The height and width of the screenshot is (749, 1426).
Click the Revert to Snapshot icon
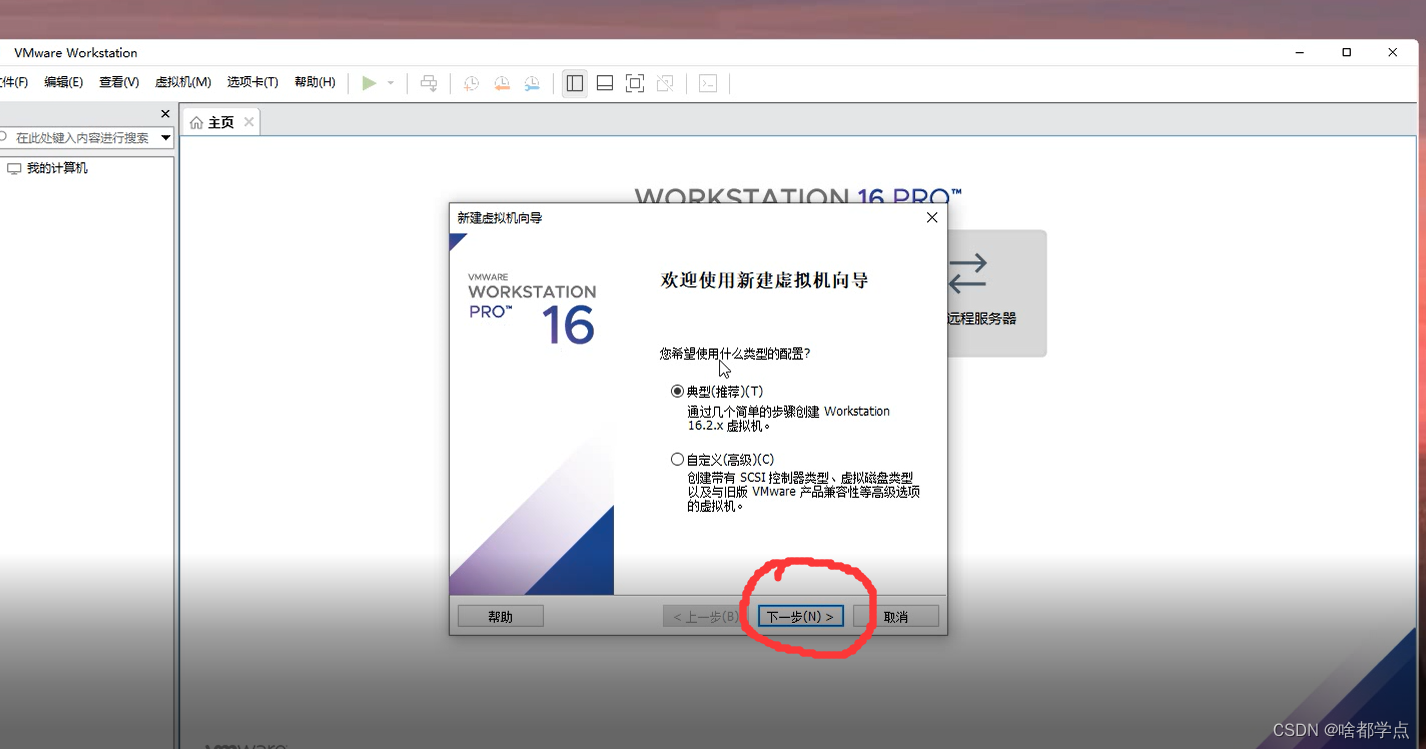pyautogui.click(x=502, y=83)
